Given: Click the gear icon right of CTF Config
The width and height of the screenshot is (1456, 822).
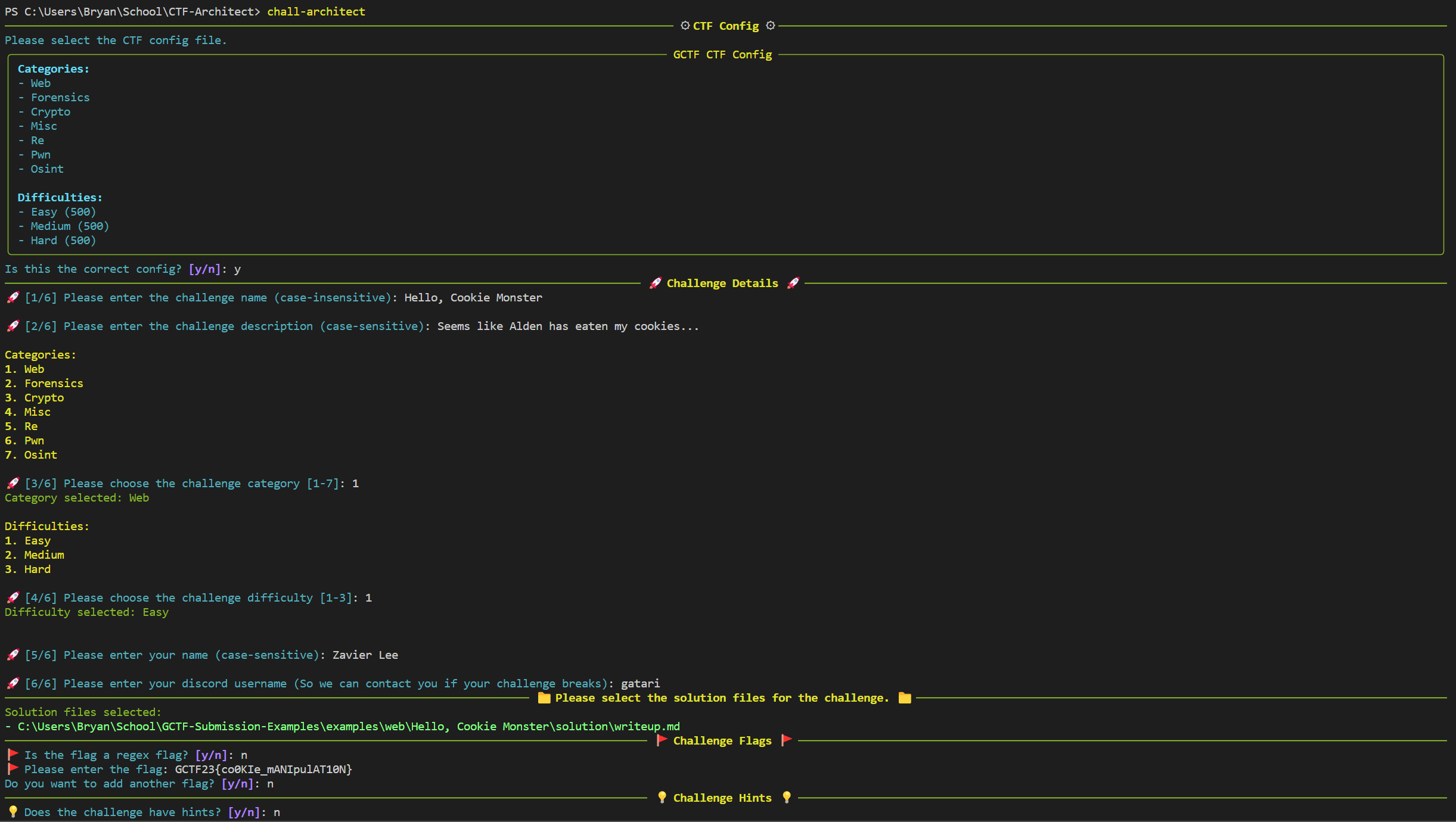Looking at the screenshot, I should click(x=770, y=26).
